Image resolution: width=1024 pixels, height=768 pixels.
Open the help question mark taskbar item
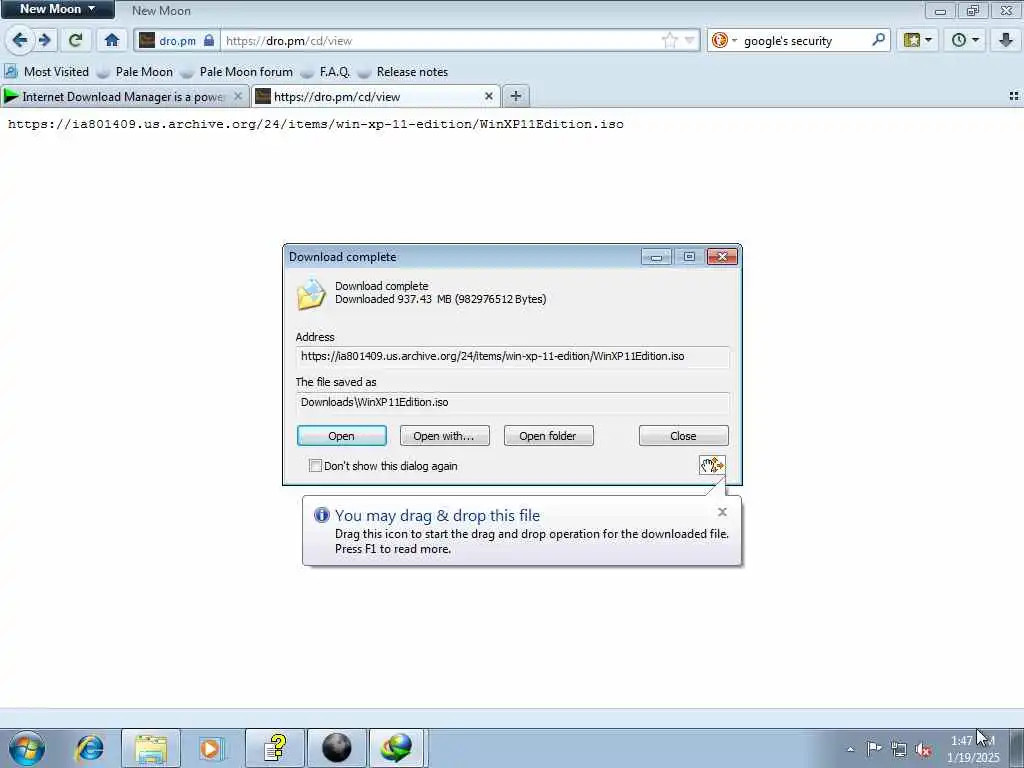[275, 748]
